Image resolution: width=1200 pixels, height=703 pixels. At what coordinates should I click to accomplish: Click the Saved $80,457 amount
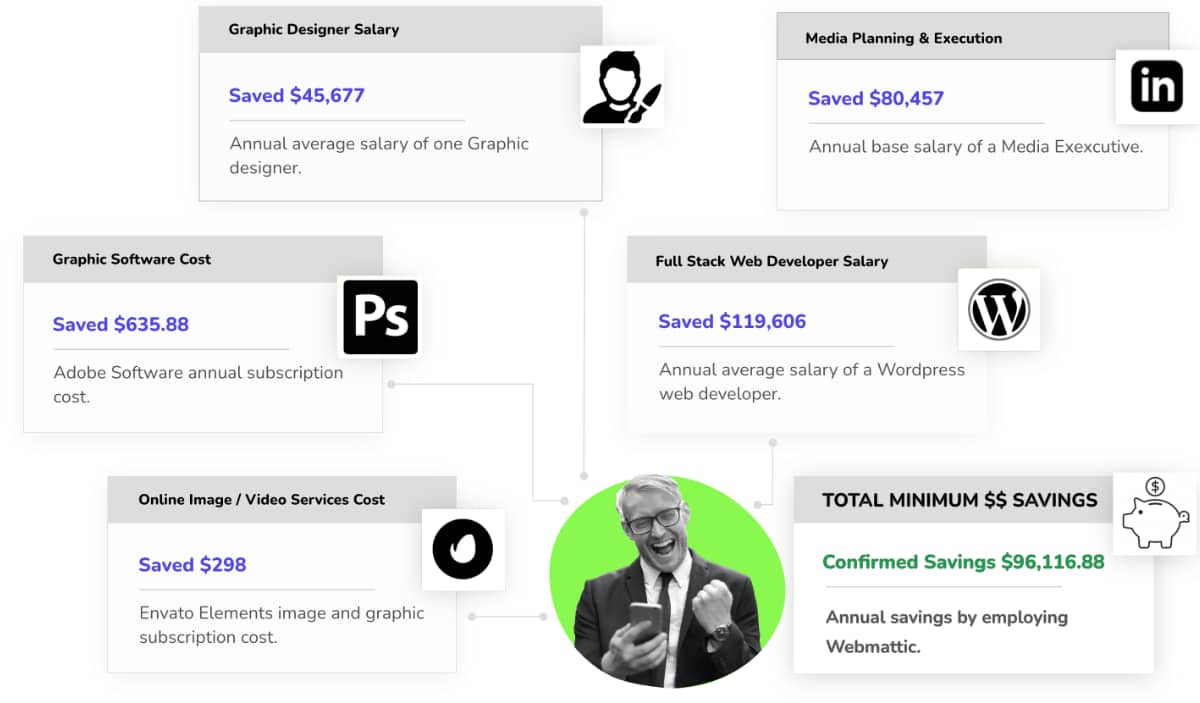875,98
